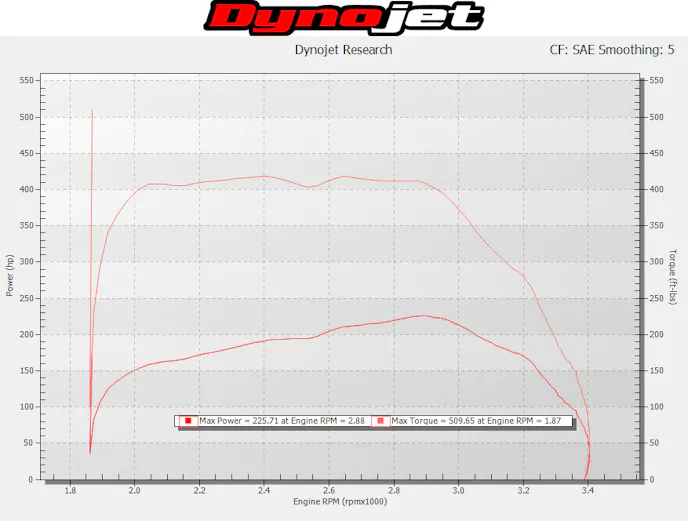Click the Dynojet Research chart title
Viewport: 688px width, 521px height.
tap(343, 49)
